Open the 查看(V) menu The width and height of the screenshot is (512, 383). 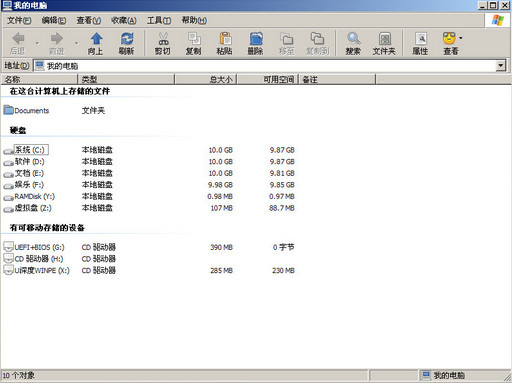pyautogui.click(x=89, y=20)
